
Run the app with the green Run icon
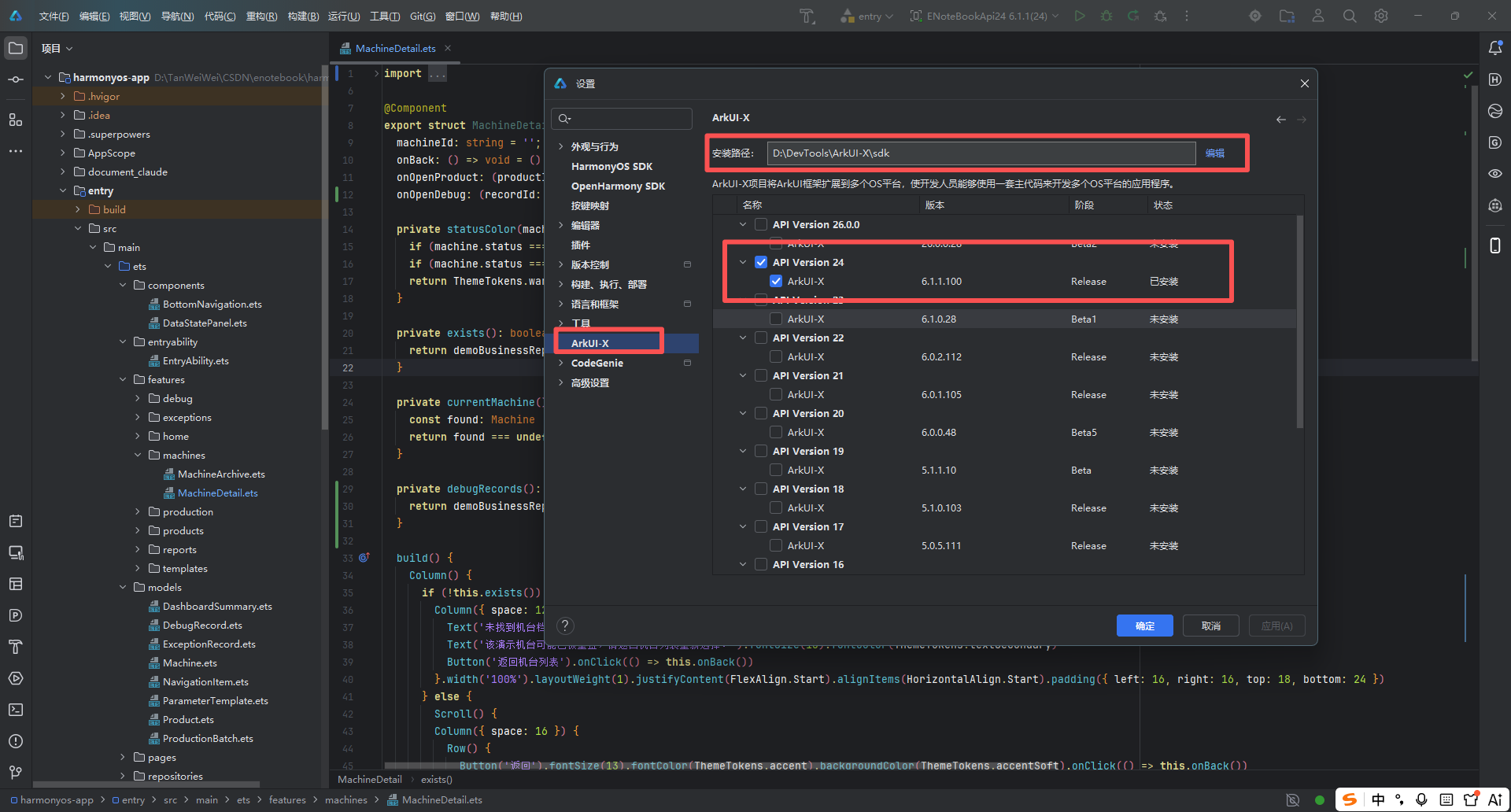tap(1080, 16)
